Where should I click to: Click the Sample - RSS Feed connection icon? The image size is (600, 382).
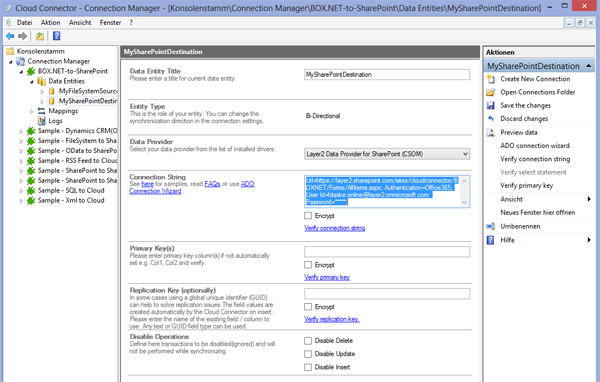31,161
